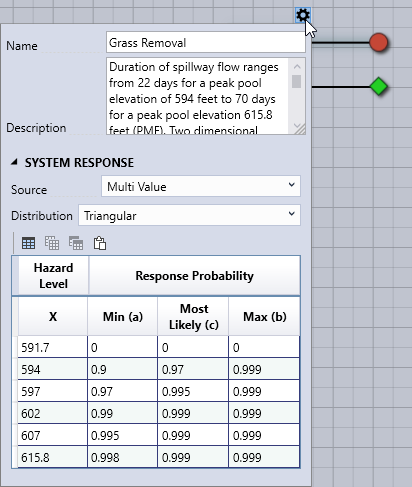Viewport: 412px width, 487px height.
Task: Click the Most Likely (c) column header
Action: click(x=193, y=316)
